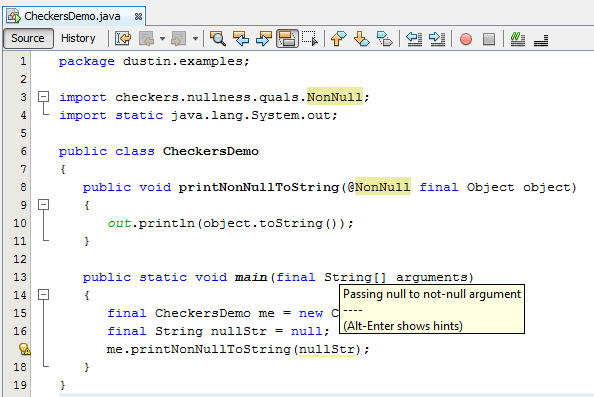
Task: Toggle Bookmark on the current line
Action: 385,39
